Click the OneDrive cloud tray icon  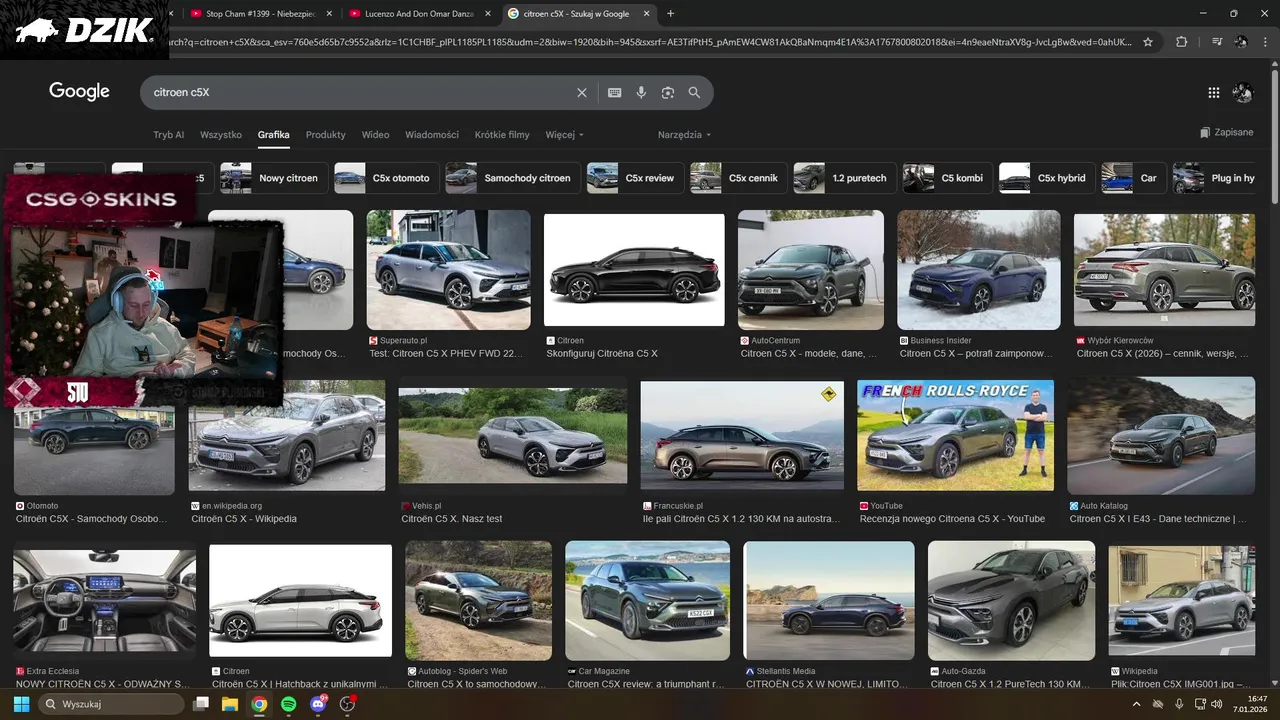1158,704
